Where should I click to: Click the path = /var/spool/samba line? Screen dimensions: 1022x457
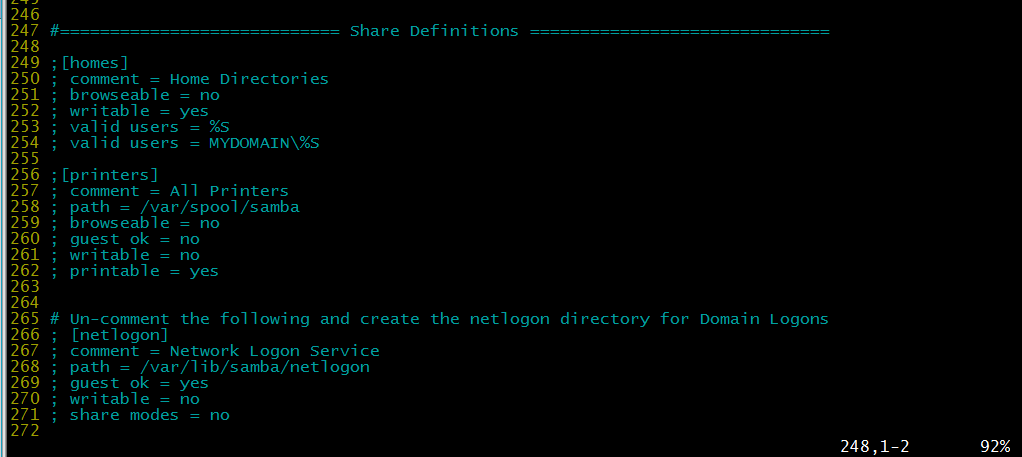pyautogui.click(x=175, y=207)
